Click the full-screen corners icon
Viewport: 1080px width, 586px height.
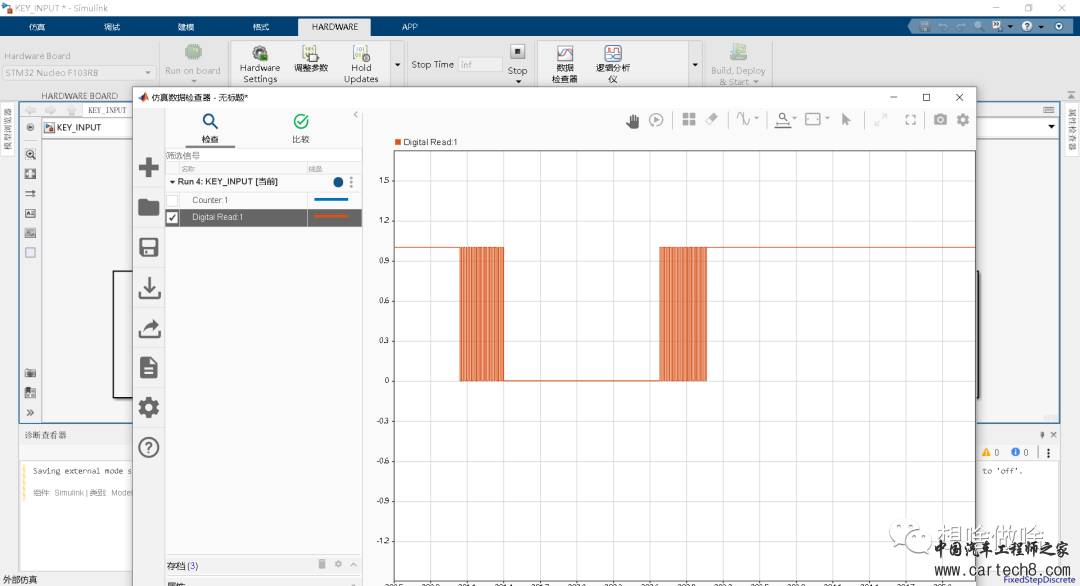click(x=911, y=120)
